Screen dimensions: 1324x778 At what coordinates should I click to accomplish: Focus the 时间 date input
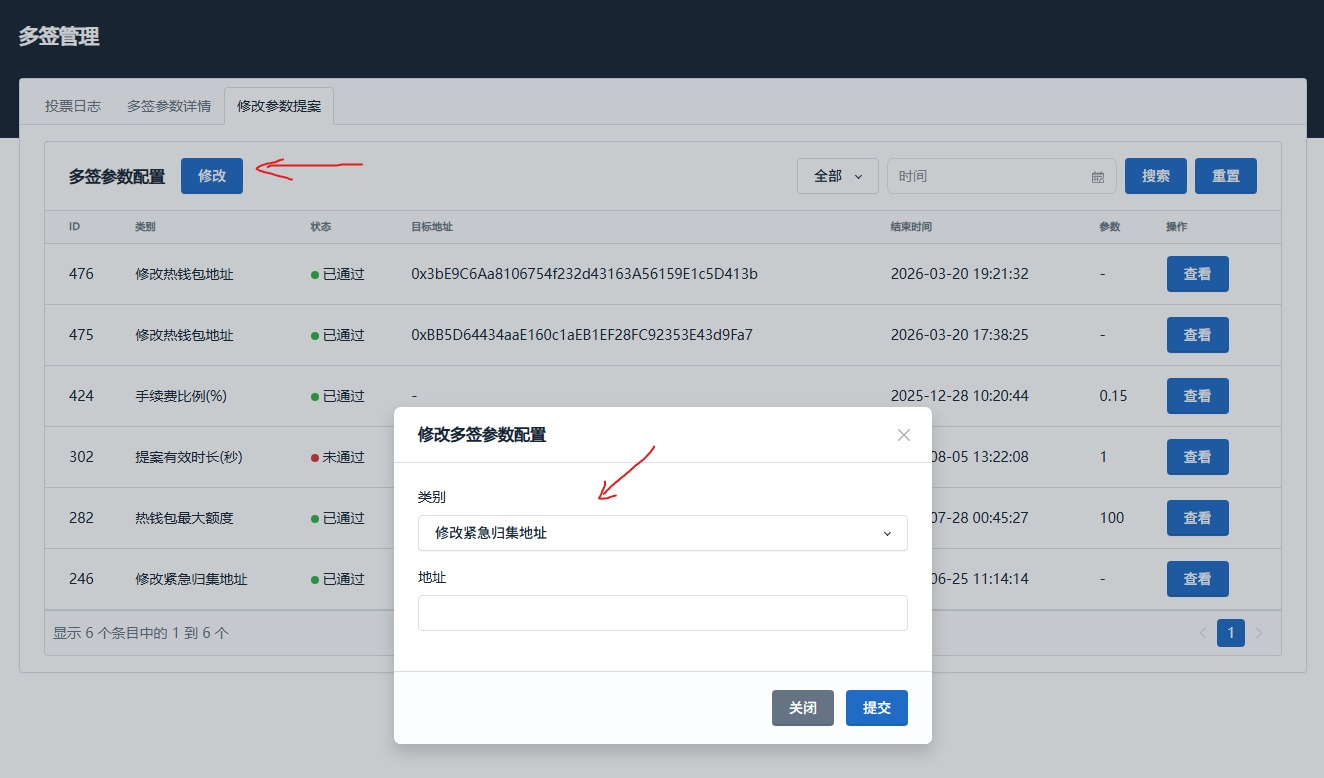pos(990,176)
